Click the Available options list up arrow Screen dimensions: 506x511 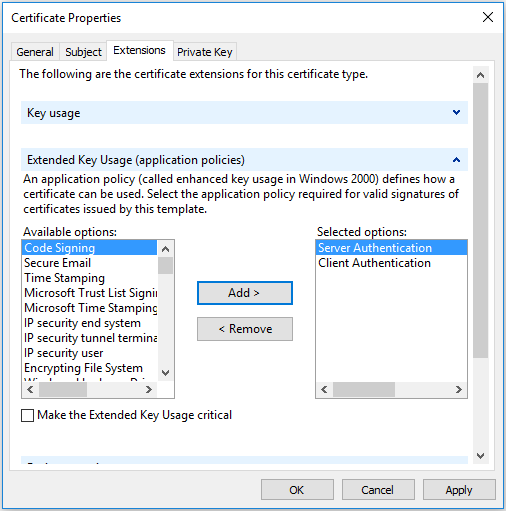coord(165,249)
